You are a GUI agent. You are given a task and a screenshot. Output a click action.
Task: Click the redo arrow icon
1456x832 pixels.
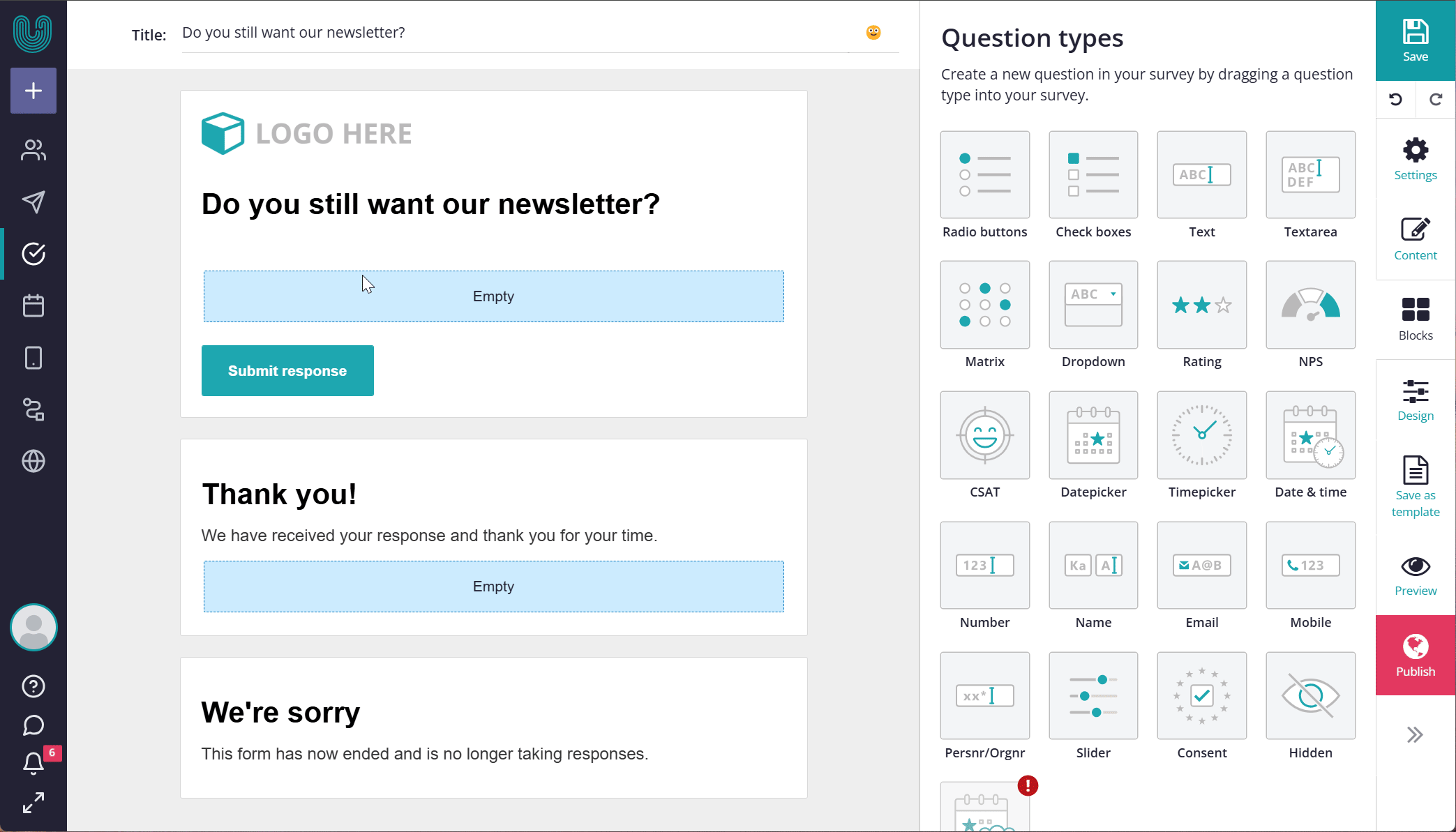(x=1435, y=99)
